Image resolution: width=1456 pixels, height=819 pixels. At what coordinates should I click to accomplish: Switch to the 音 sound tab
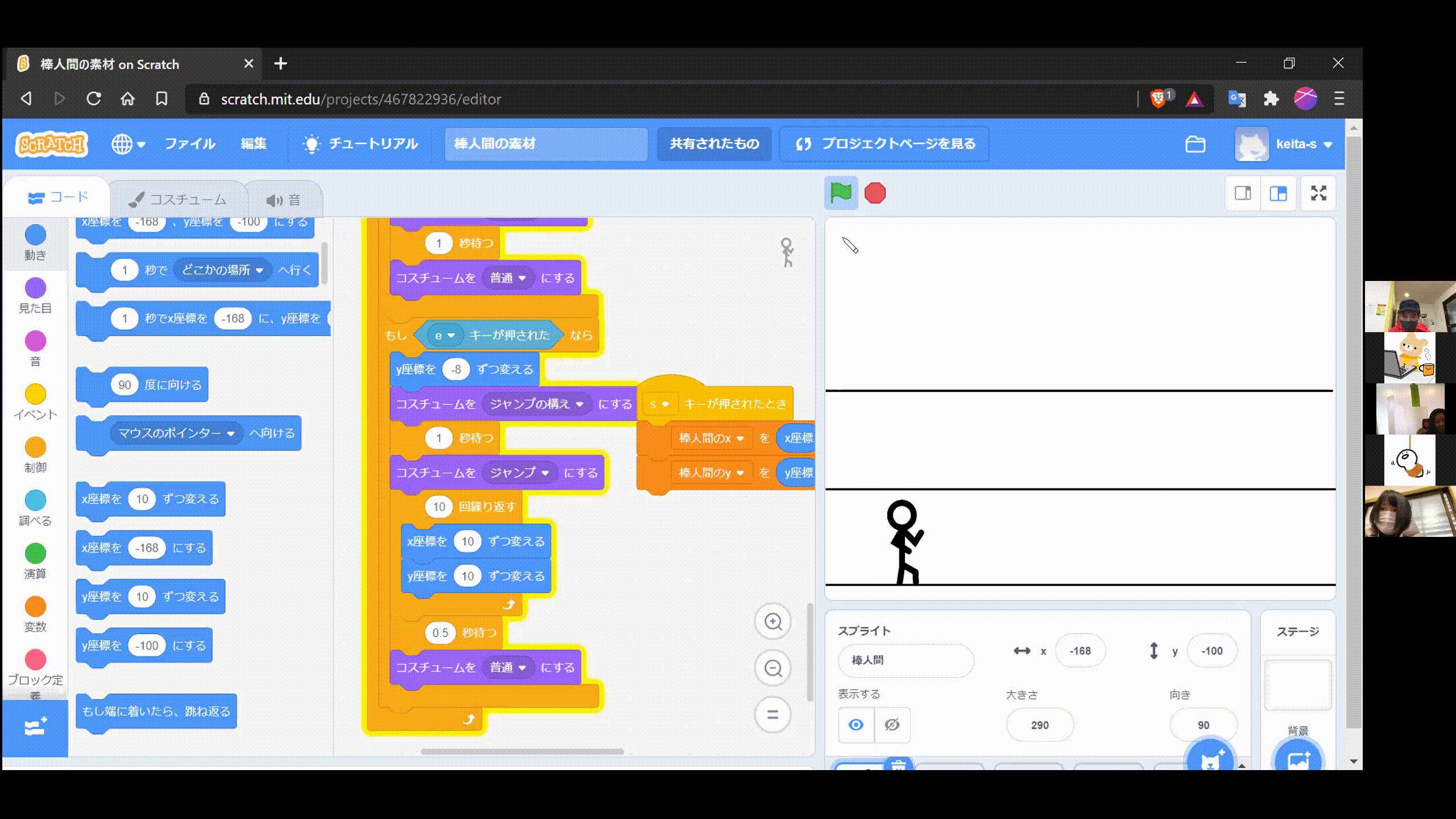coord(282,198)
